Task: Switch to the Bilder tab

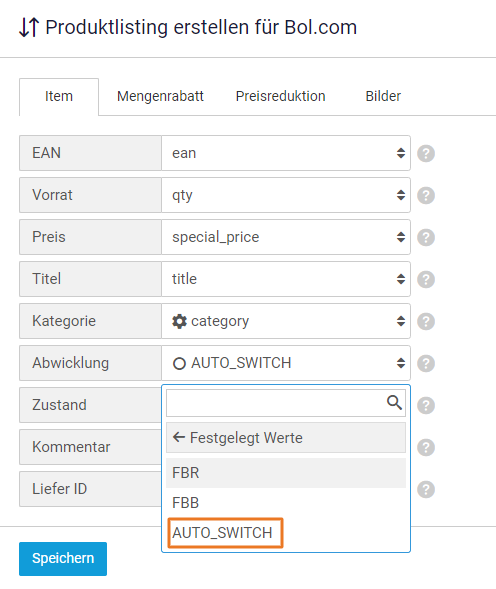Action: point(383,96)
